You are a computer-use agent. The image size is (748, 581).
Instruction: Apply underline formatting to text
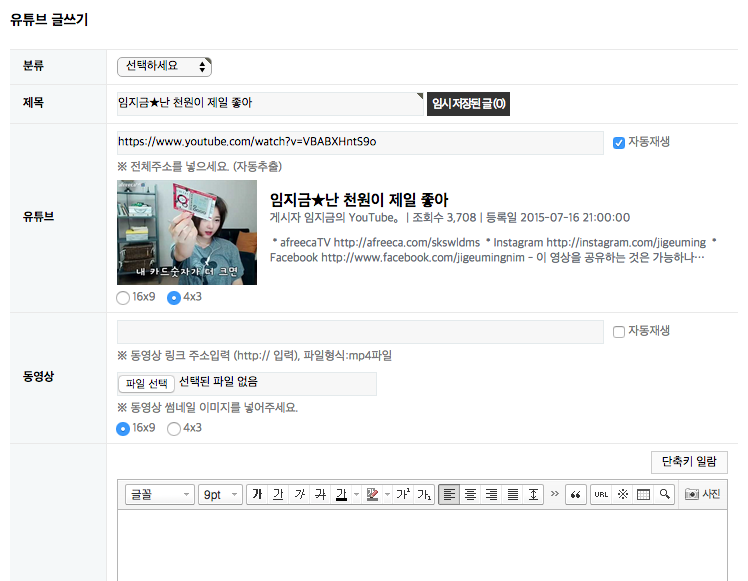pyautogui.click(x=278, y=495)
